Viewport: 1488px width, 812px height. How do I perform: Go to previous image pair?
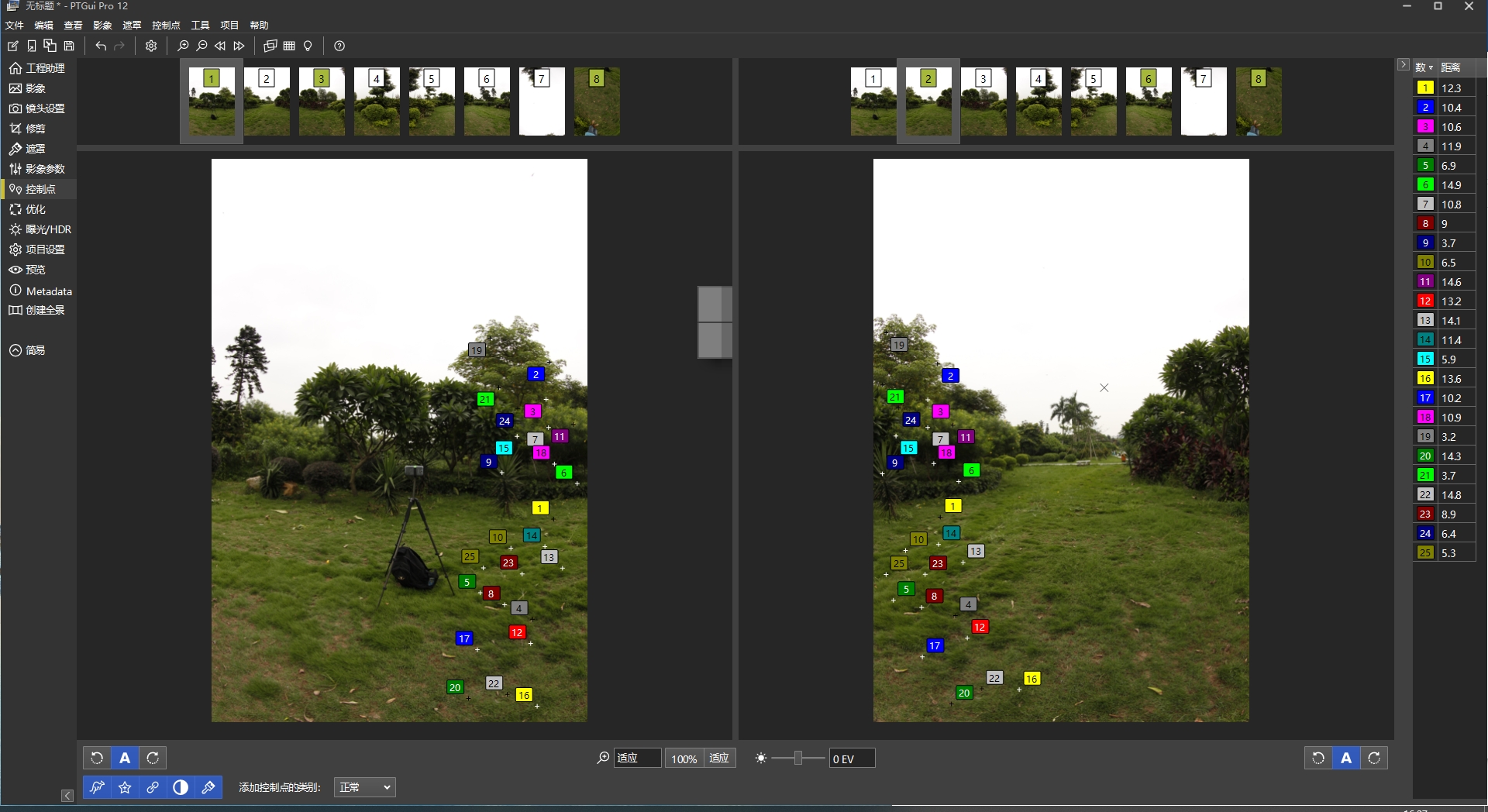point(220,46)
